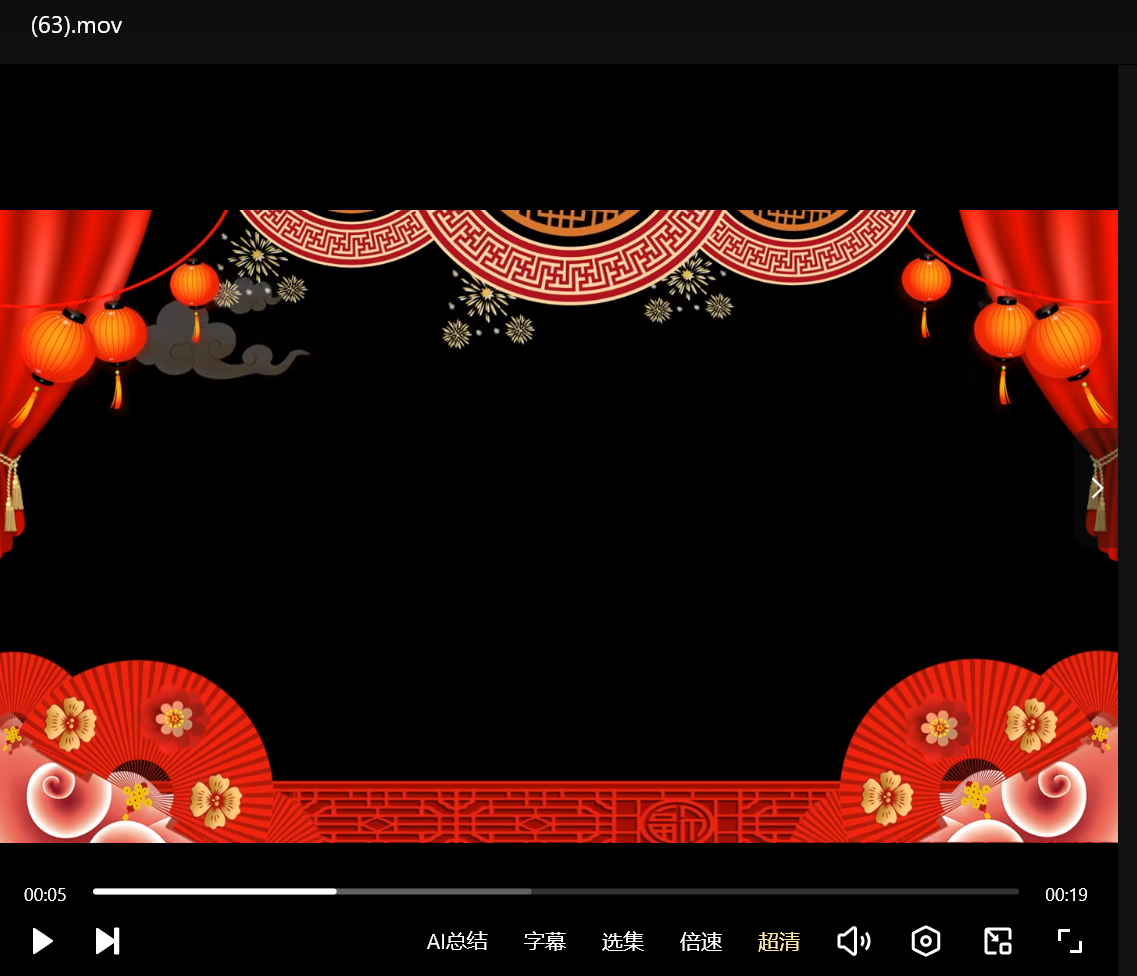Seek within the unplayed progress bar section
1137x976 pixels.
[x=780, y=891]
